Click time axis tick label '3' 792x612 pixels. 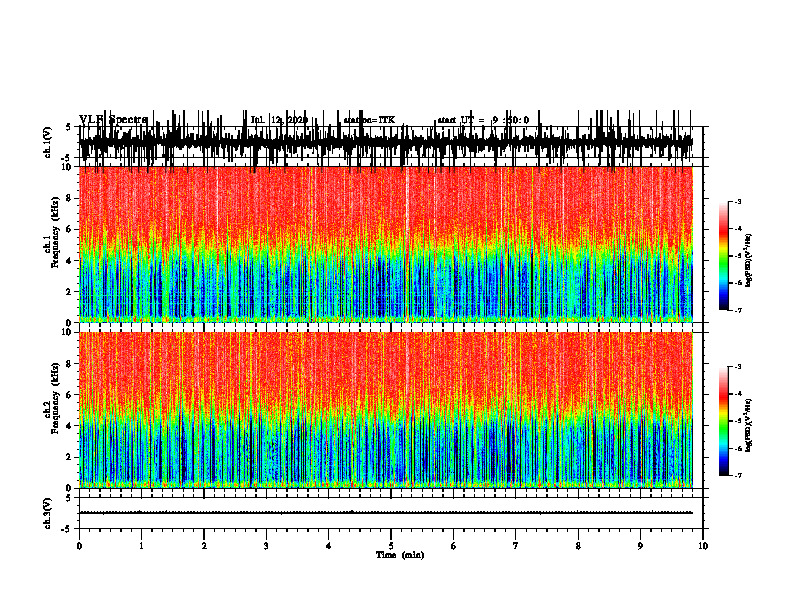266,546
